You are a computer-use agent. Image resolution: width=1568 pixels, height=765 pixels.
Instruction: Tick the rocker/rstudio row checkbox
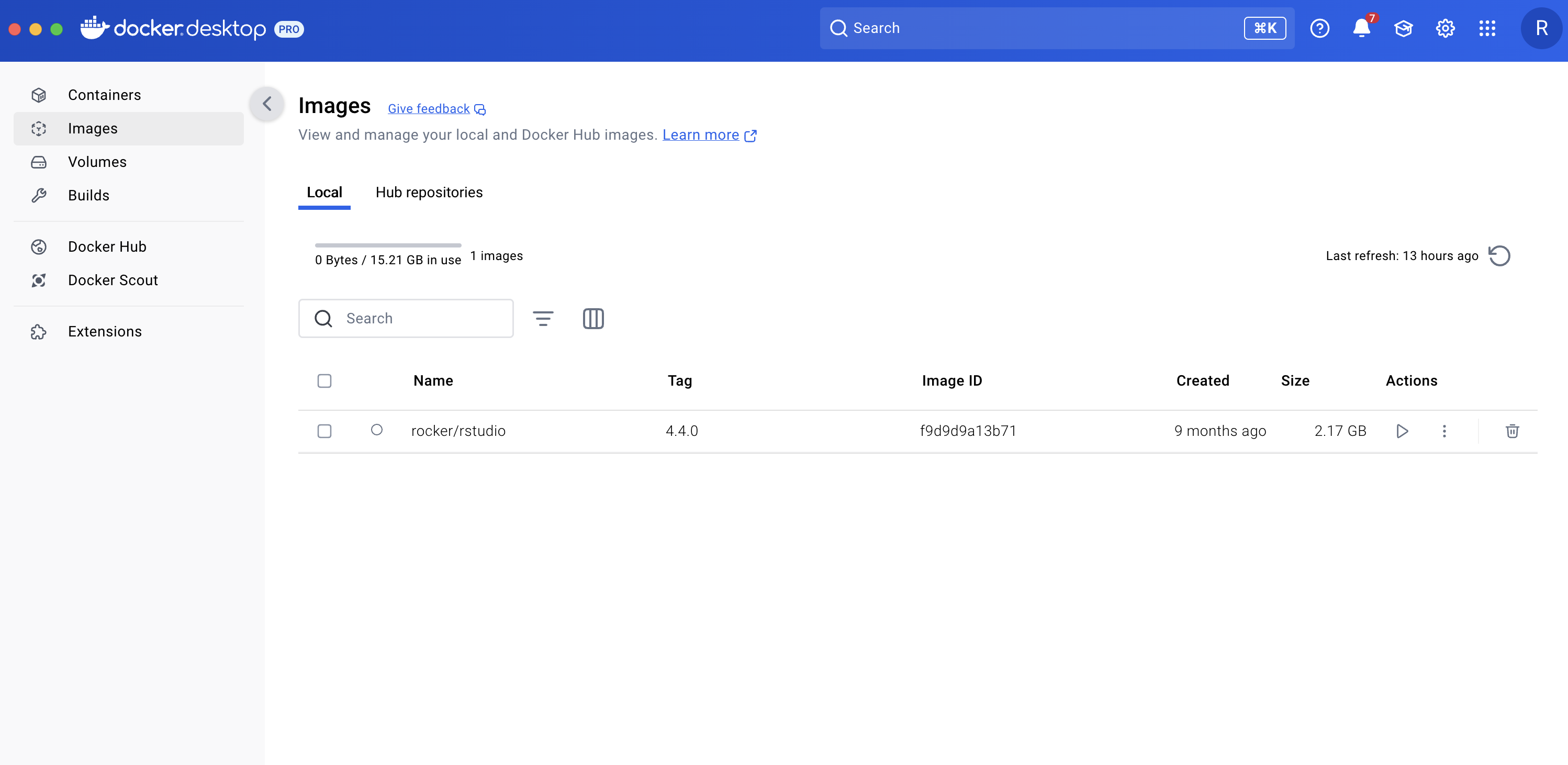pos(324,432)
